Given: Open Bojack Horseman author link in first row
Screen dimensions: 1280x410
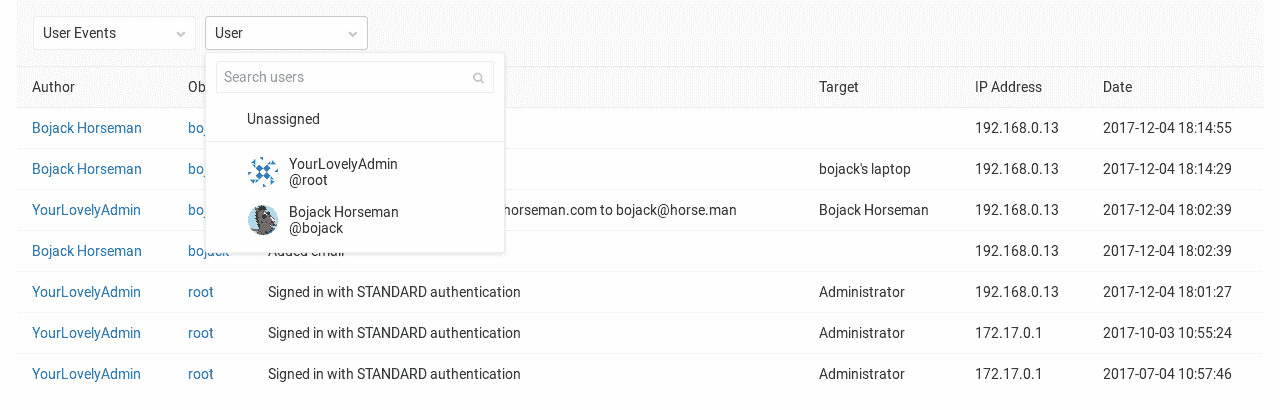Looking at the screenshot, I should tap(87, 128).
